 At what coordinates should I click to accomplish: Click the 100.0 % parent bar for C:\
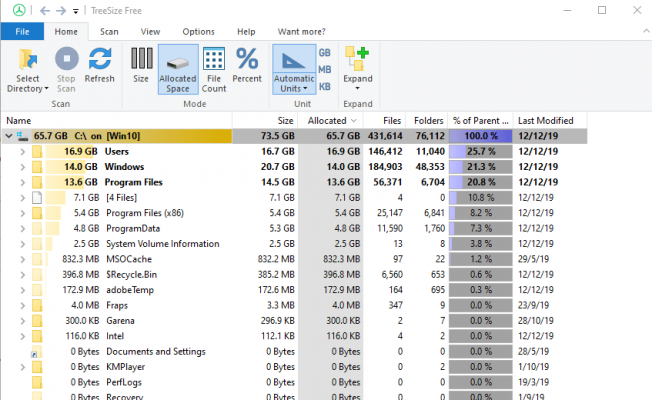(x=480, y=135)
